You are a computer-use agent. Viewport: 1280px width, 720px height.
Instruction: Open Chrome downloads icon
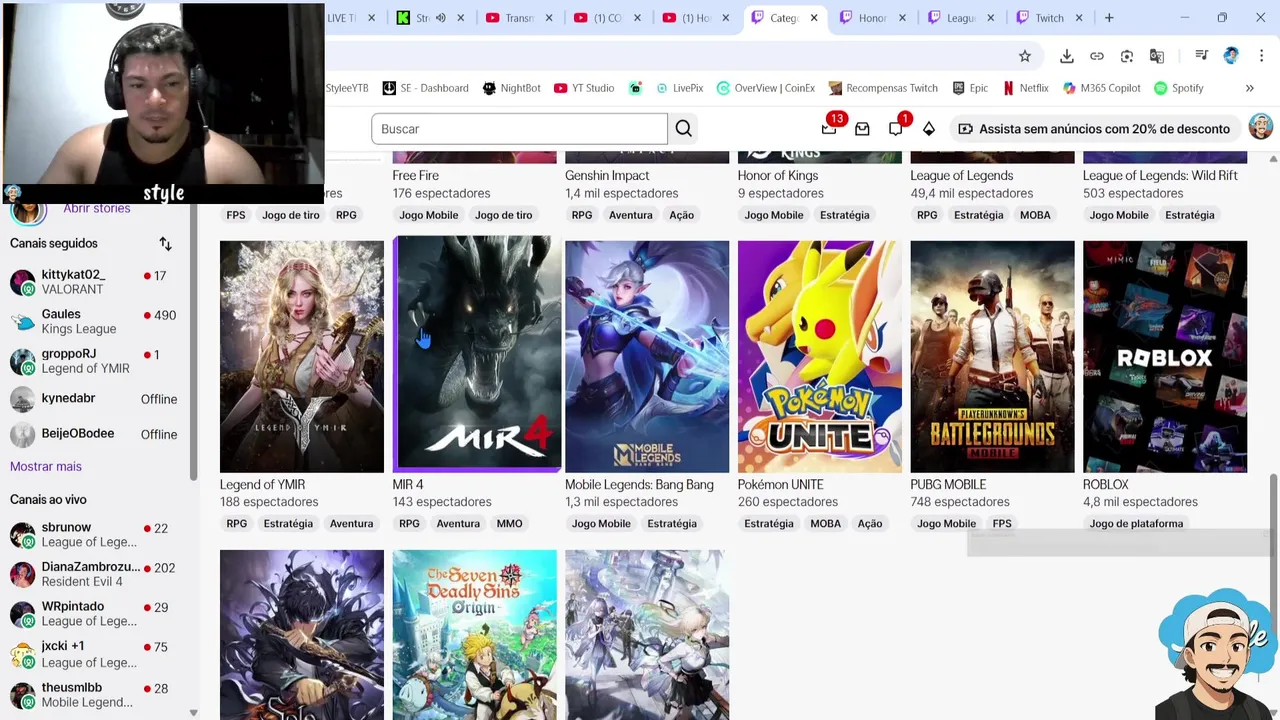tap(1067, 56)
